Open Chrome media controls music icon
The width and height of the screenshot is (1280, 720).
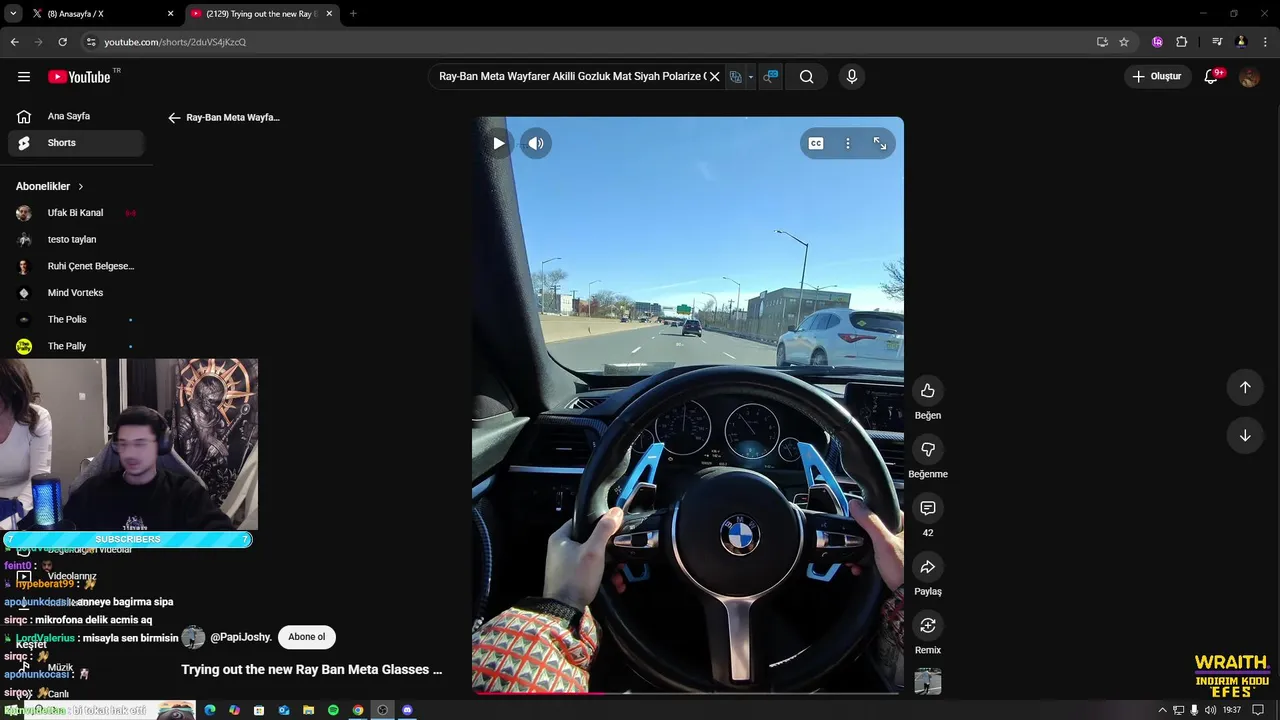pos(1217,42)
